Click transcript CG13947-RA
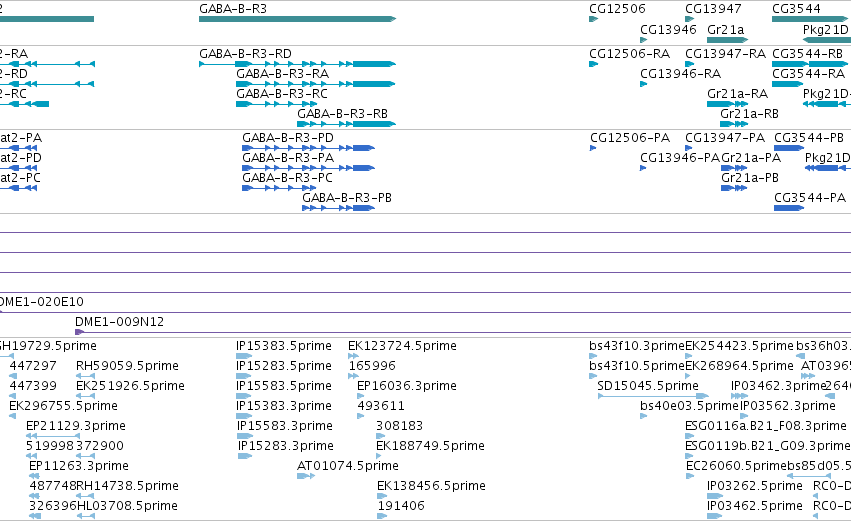This screenshot has height=521, width=851. 725,54
